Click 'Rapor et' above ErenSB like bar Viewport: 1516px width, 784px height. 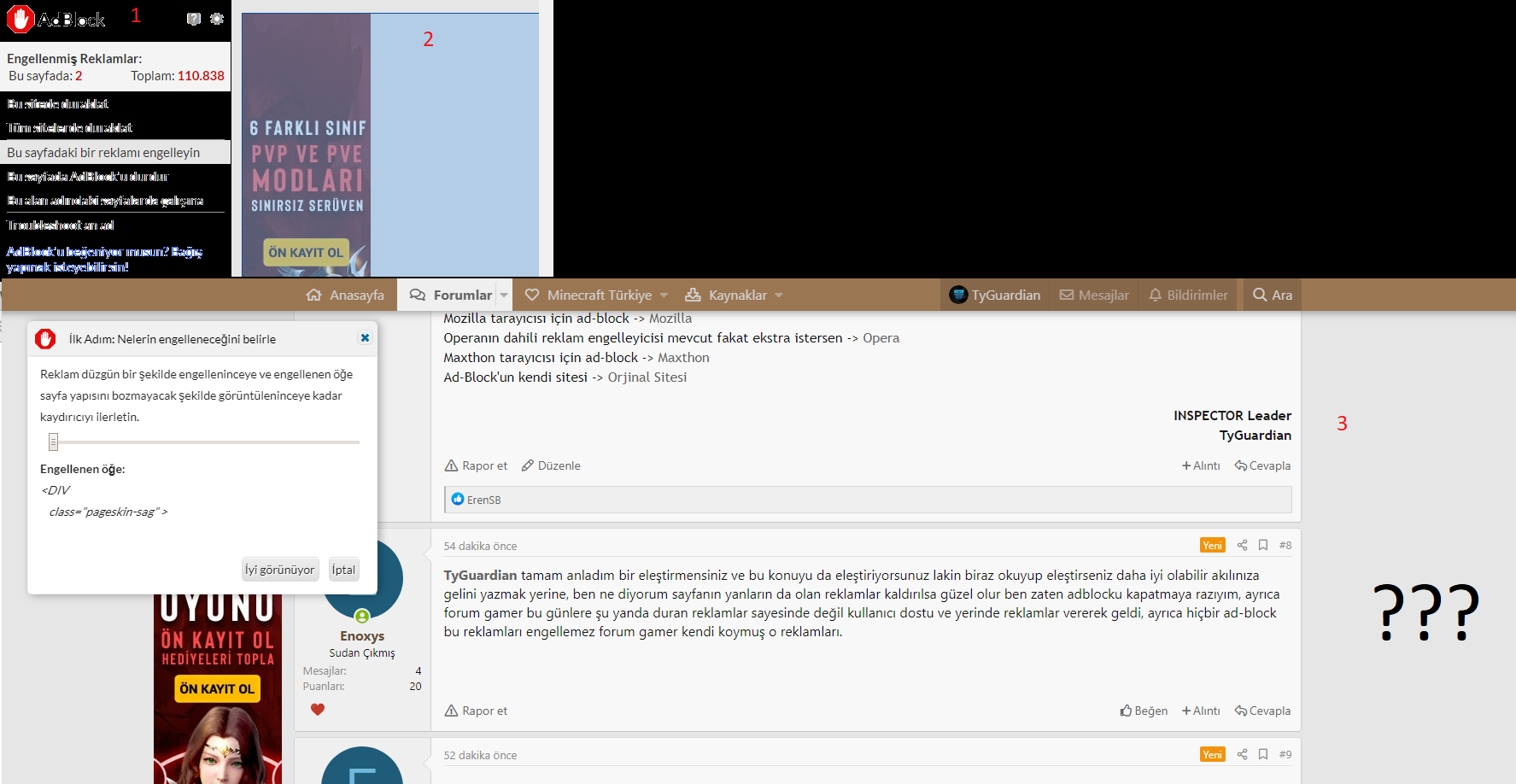point(476,465)
